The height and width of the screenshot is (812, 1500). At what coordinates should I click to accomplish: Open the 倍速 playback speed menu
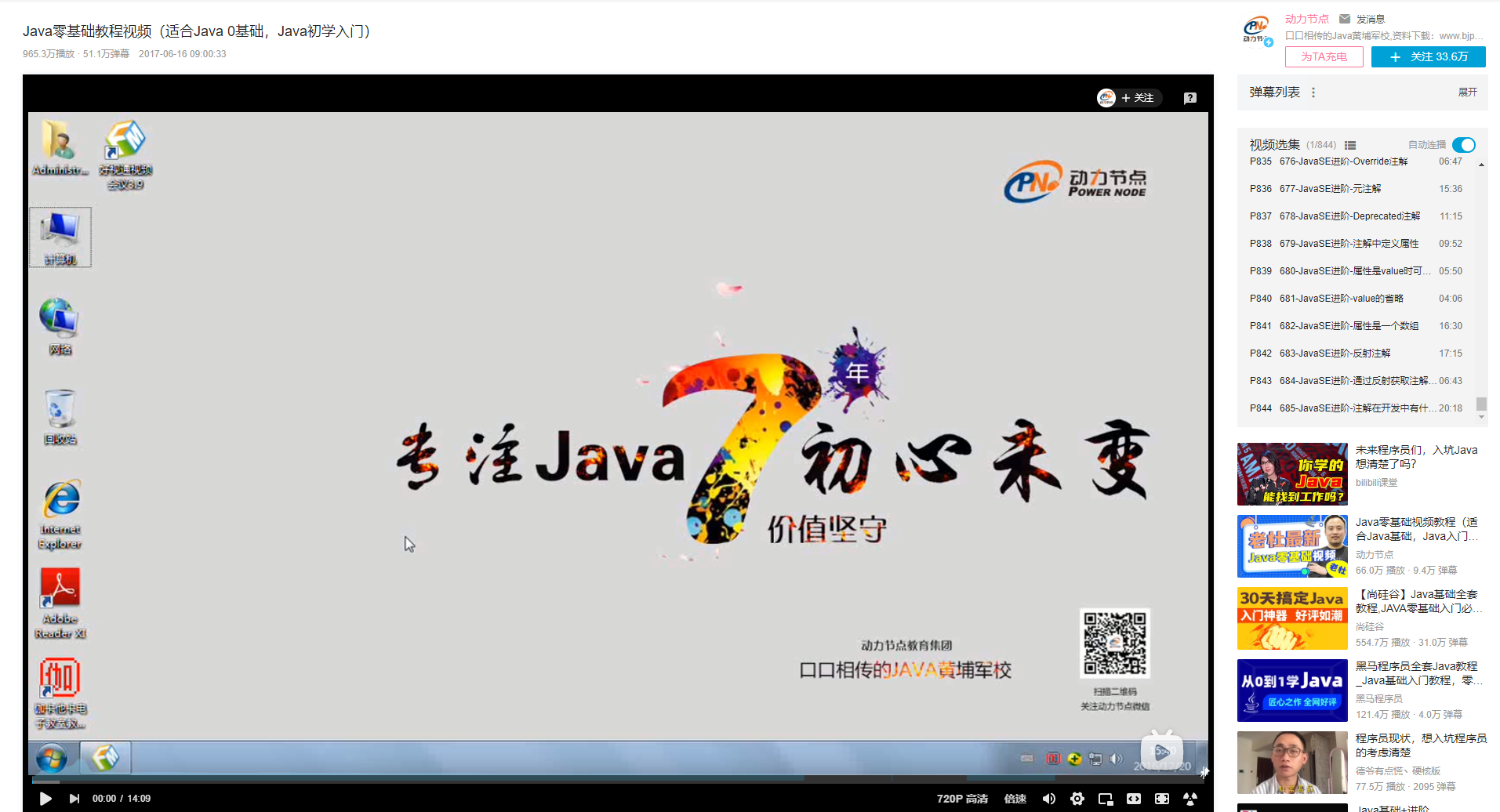coord(1015,799)
